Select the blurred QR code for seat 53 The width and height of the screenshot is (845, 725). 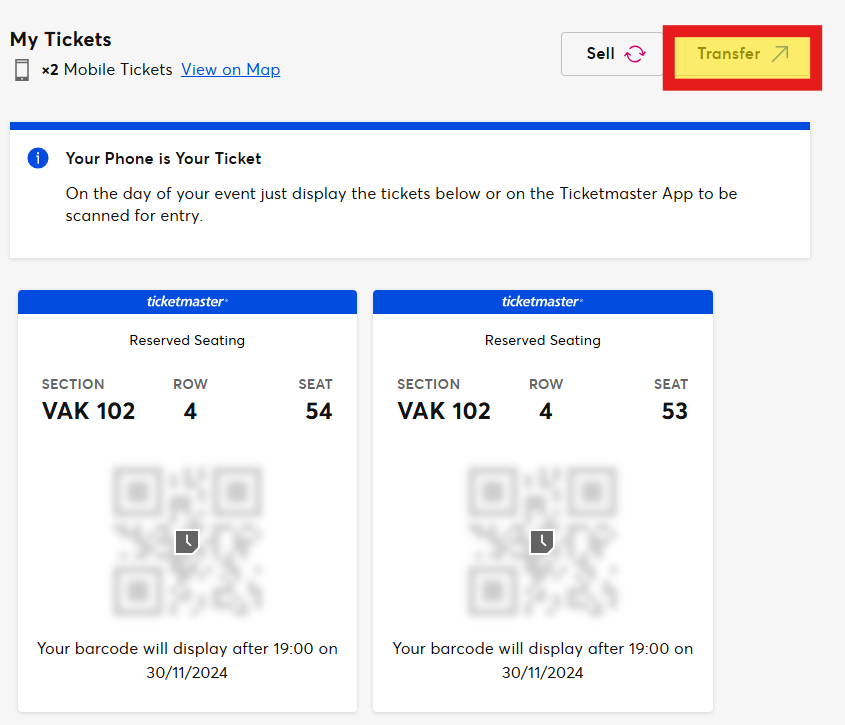542,541
